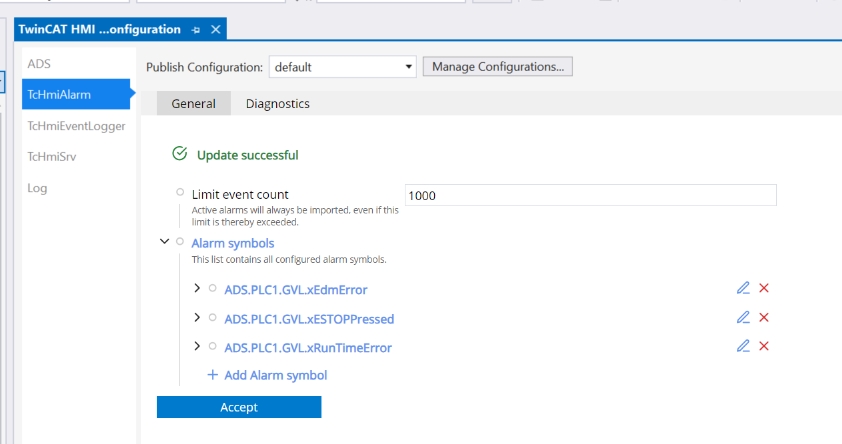This screenshot has width=842, height=444.
Task: Edit the xESTOPPressed alarm symbol
Action: tap(743, 317)
